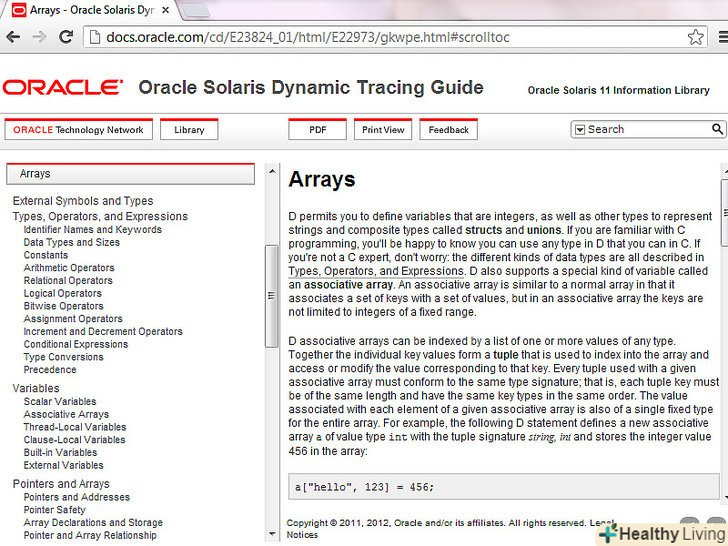Open Oracle Solaris 11 Information Library link

[618, 90]
